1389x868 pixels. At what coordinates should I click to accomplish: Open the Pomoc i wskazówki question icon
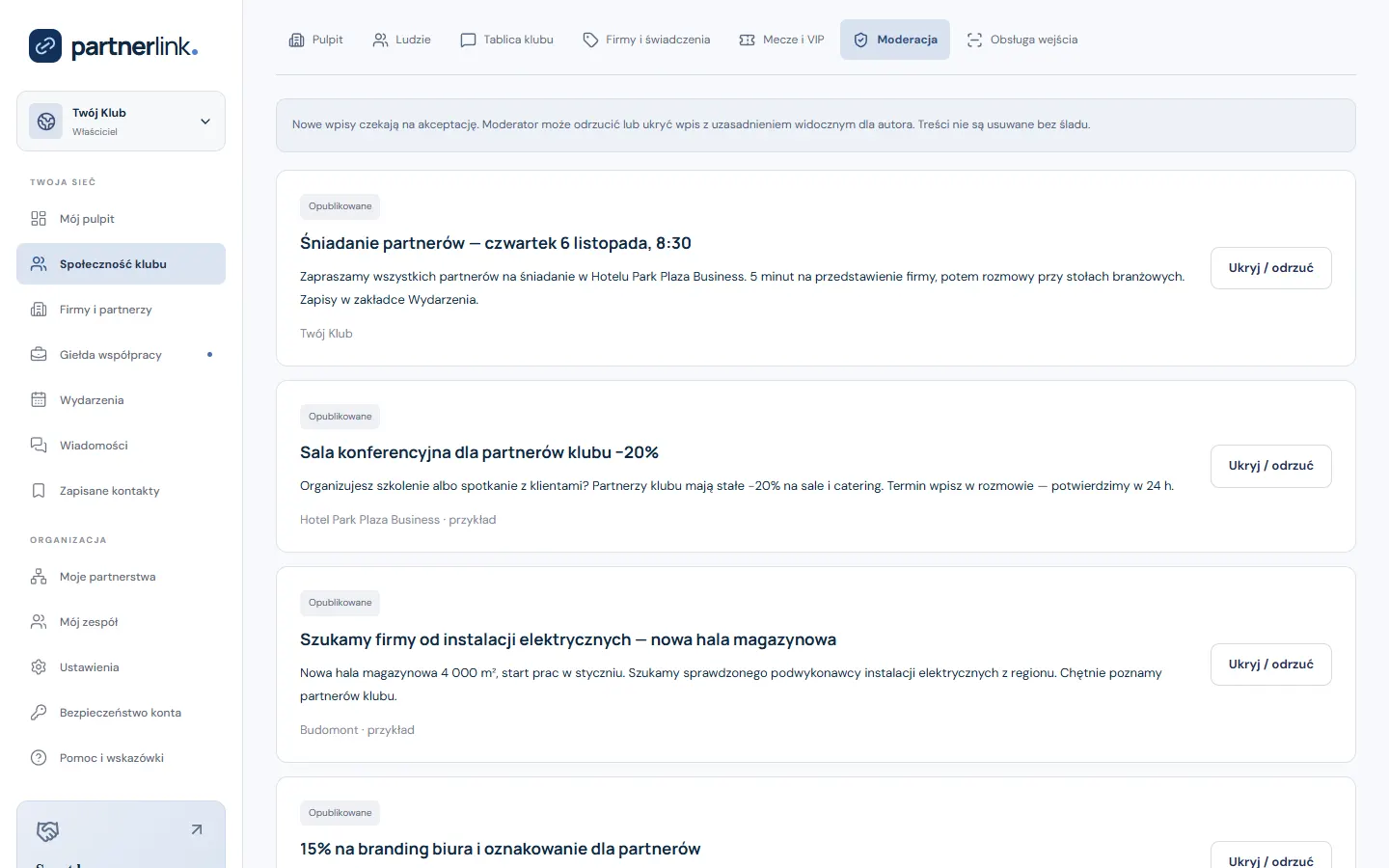click(x=39, y=758)
